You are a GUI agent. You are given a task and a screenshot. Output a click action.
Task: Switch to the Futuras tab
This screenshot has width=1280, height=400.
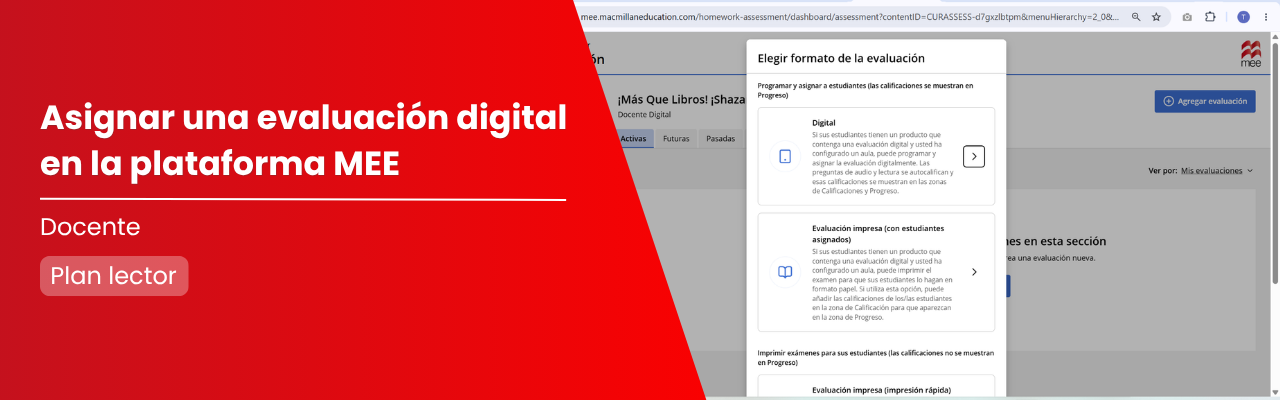point(677,139)
